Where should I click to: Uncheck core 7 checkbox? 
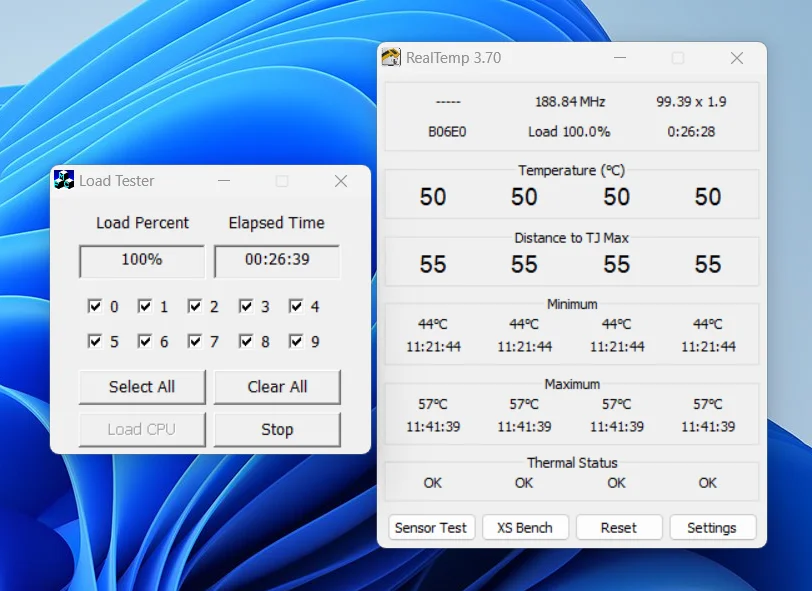(x=195, y=341)
